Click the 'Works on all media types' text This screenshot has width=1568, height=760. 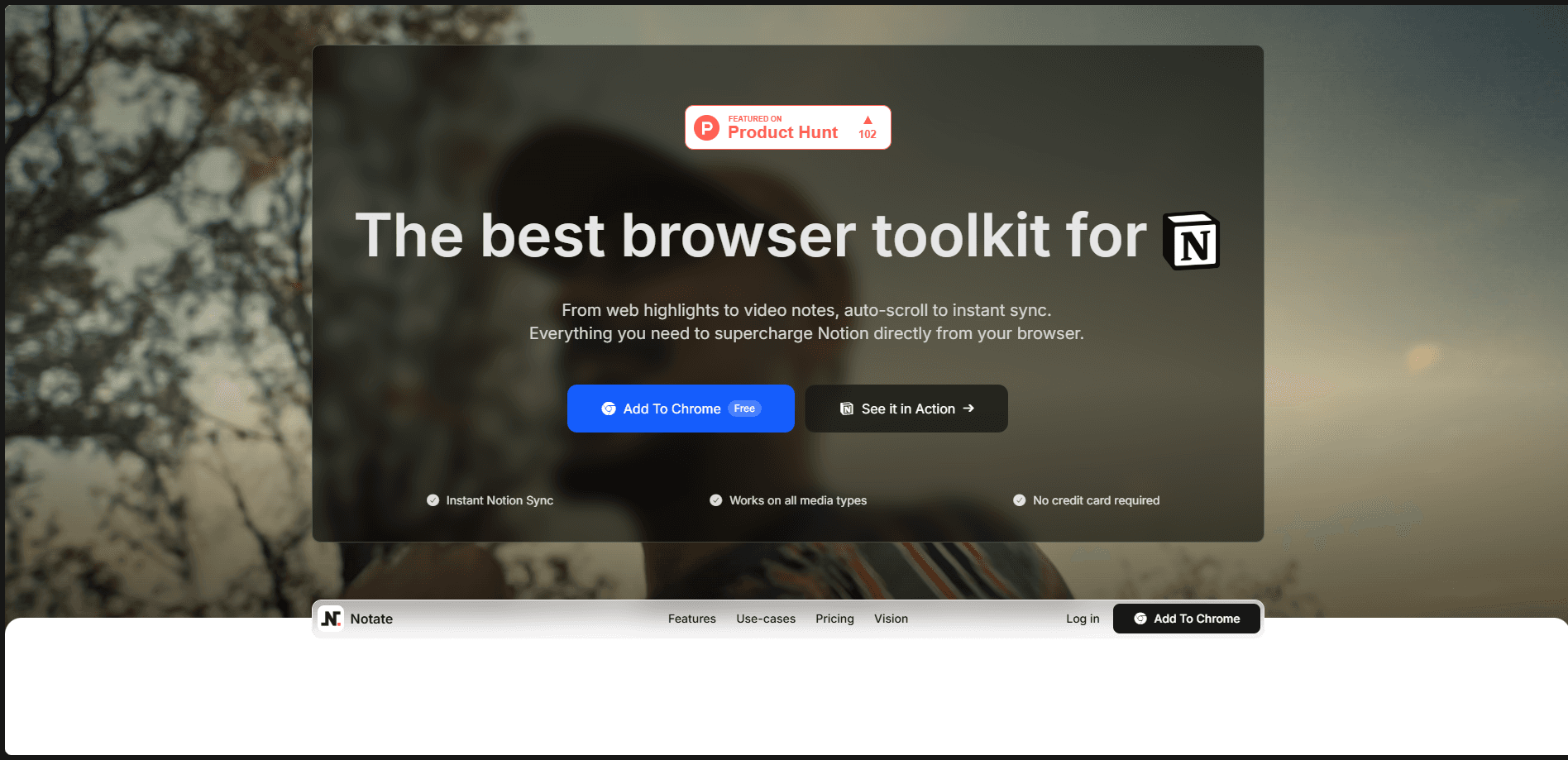(x=798, y=500)
